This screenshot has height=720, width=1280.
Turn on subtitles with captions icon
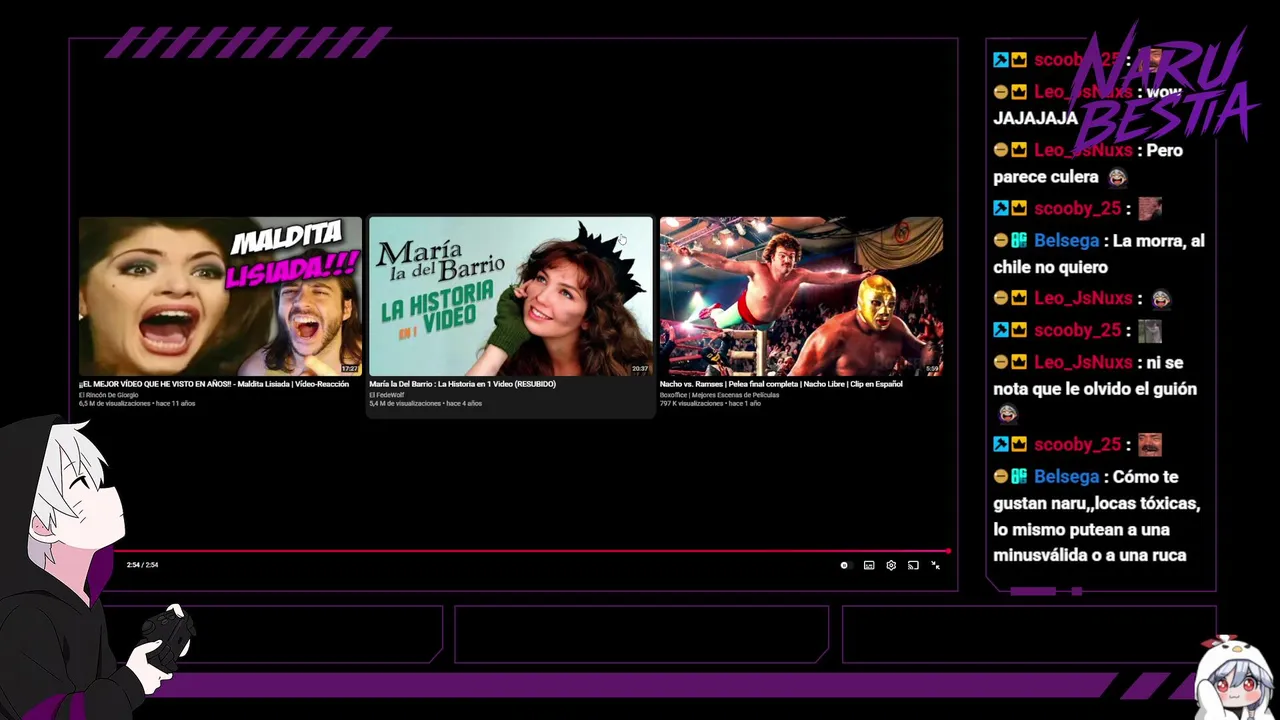coord(869,565)
